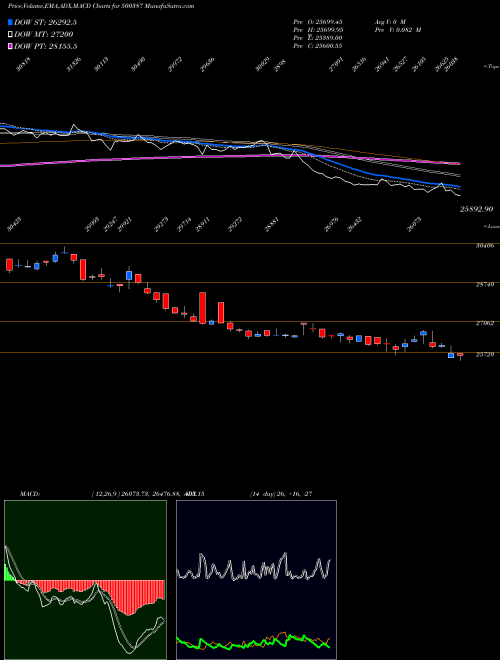Click the 27062 price axis label
This screenshot has width=500, height=660.
point(485,323)
